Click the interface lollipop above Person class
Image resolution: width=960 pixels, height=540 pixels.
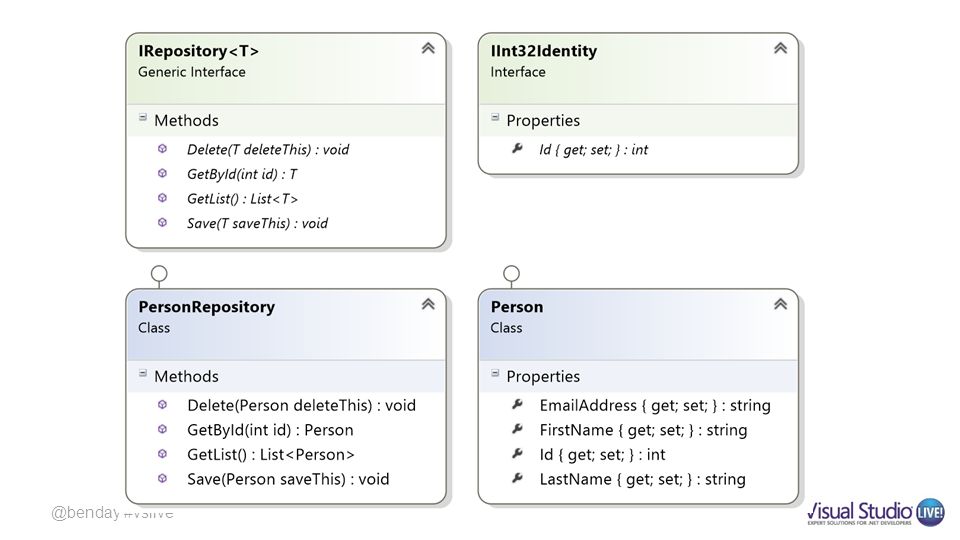pyautogui.click(x=511, y=274)
